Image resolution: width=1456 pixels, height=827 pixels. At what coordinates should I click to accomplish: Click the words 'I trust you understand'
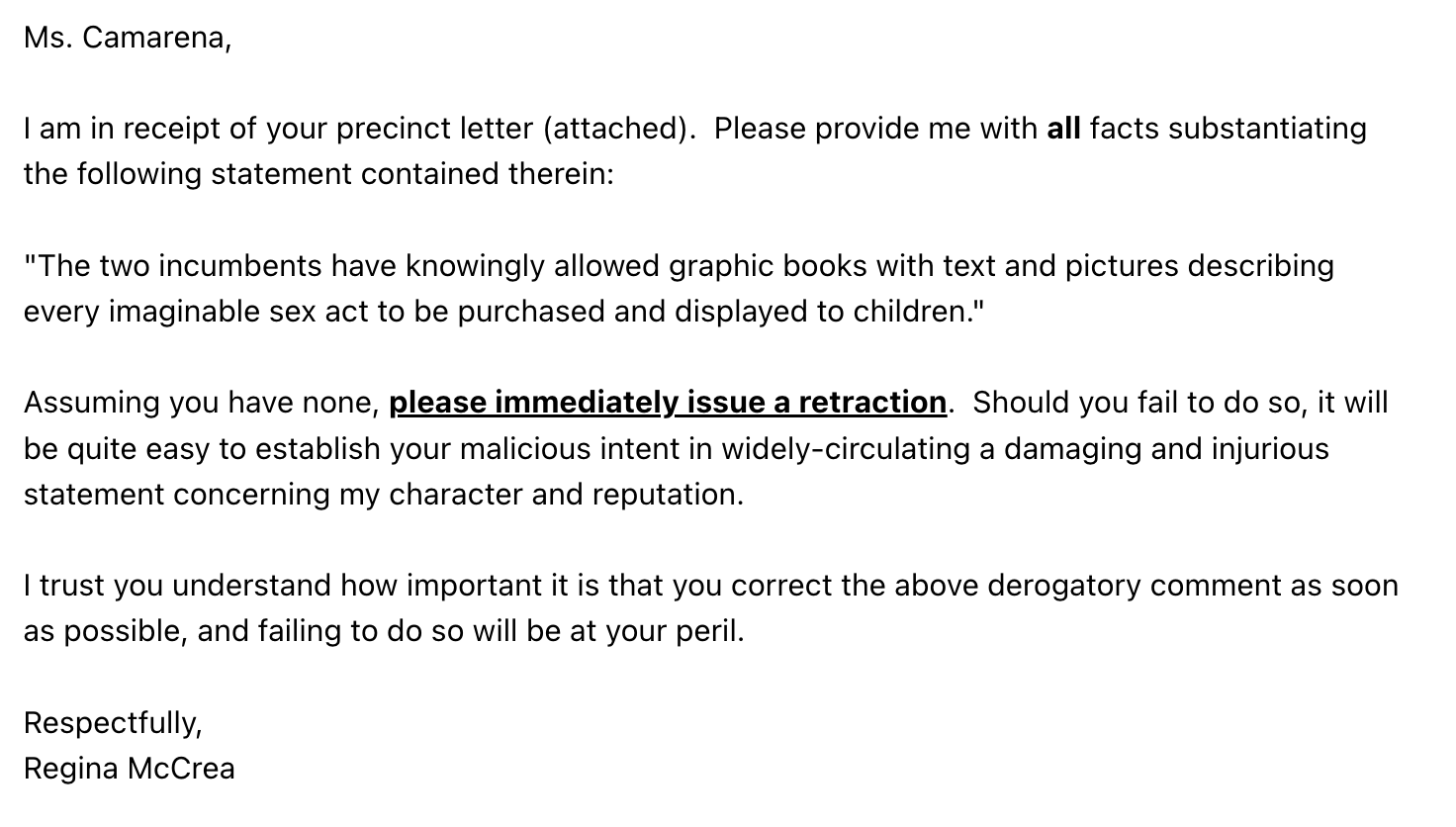point(178,586)
